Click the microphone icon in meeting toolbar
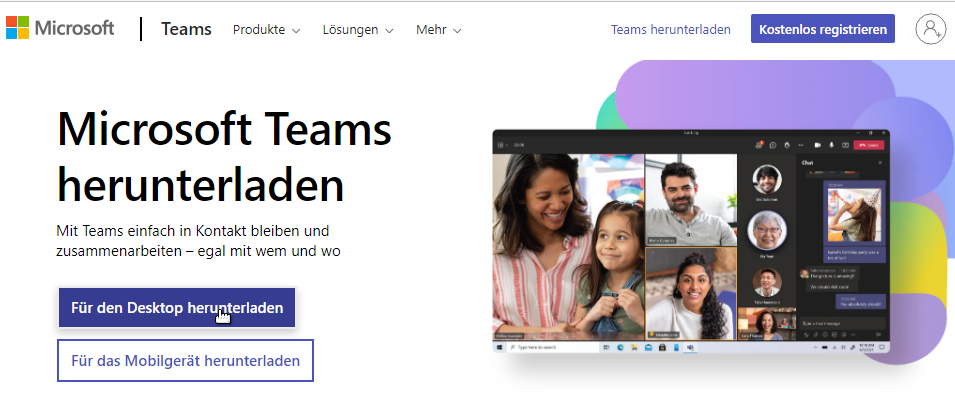Image resolution: width=955 pixels, height=411 pixels. click(x=832, y=145)
